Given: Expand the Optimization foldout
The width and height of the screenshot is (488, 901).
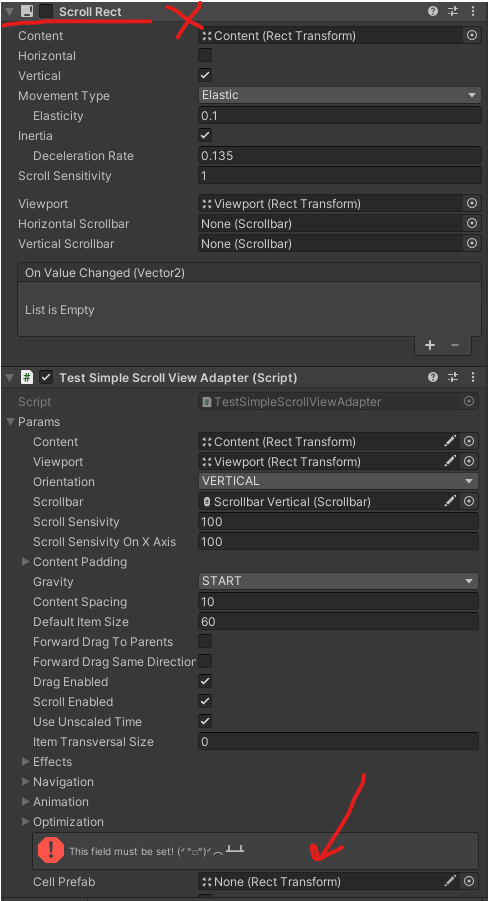Looking at the screenshot, I should pyautogui.click(x=25, y=822).
